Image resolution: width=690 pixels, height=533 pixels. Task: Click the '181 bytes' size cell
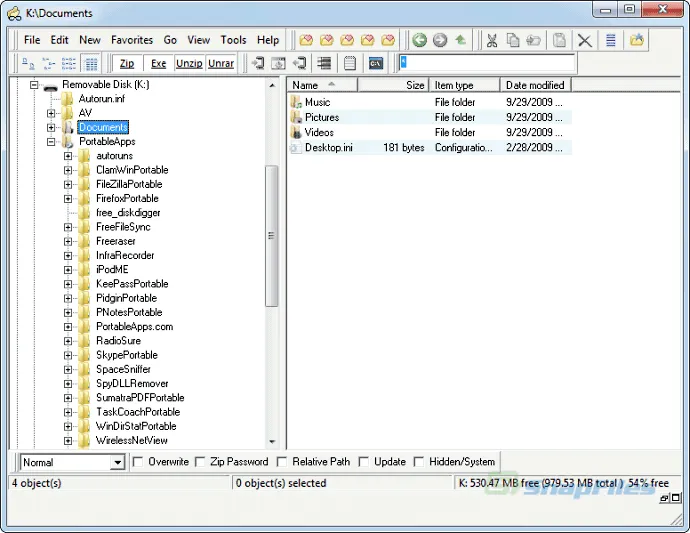[x=404, y=147]
